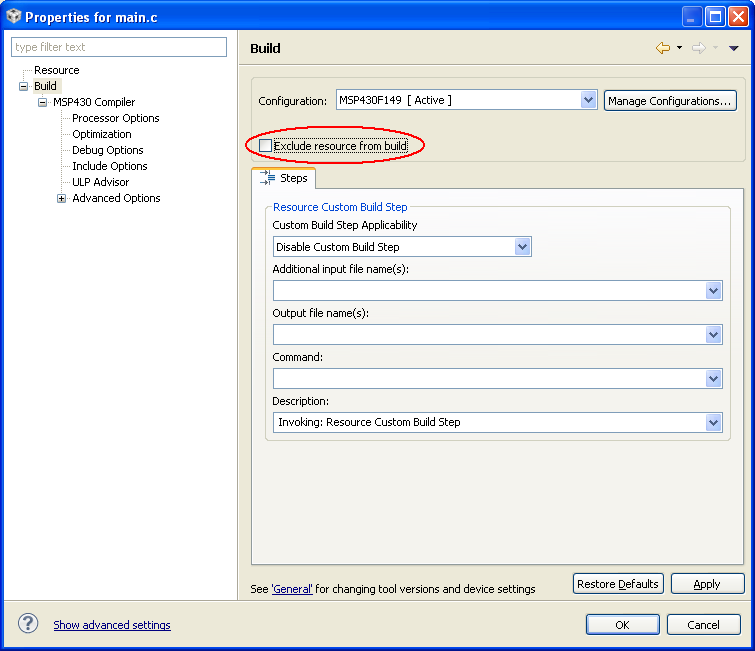Open the view menu triangle icon
This screenshot has height=651, width=755.
(733, 48)
